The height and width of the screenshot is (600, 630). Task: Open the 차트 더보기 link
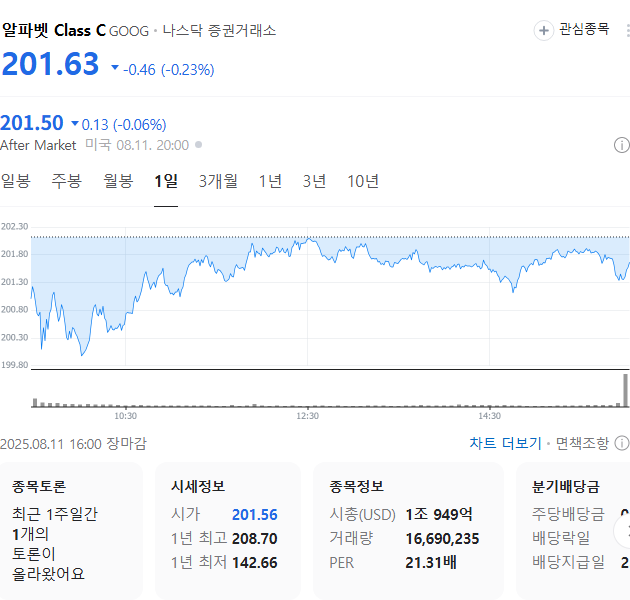point(505,443)
